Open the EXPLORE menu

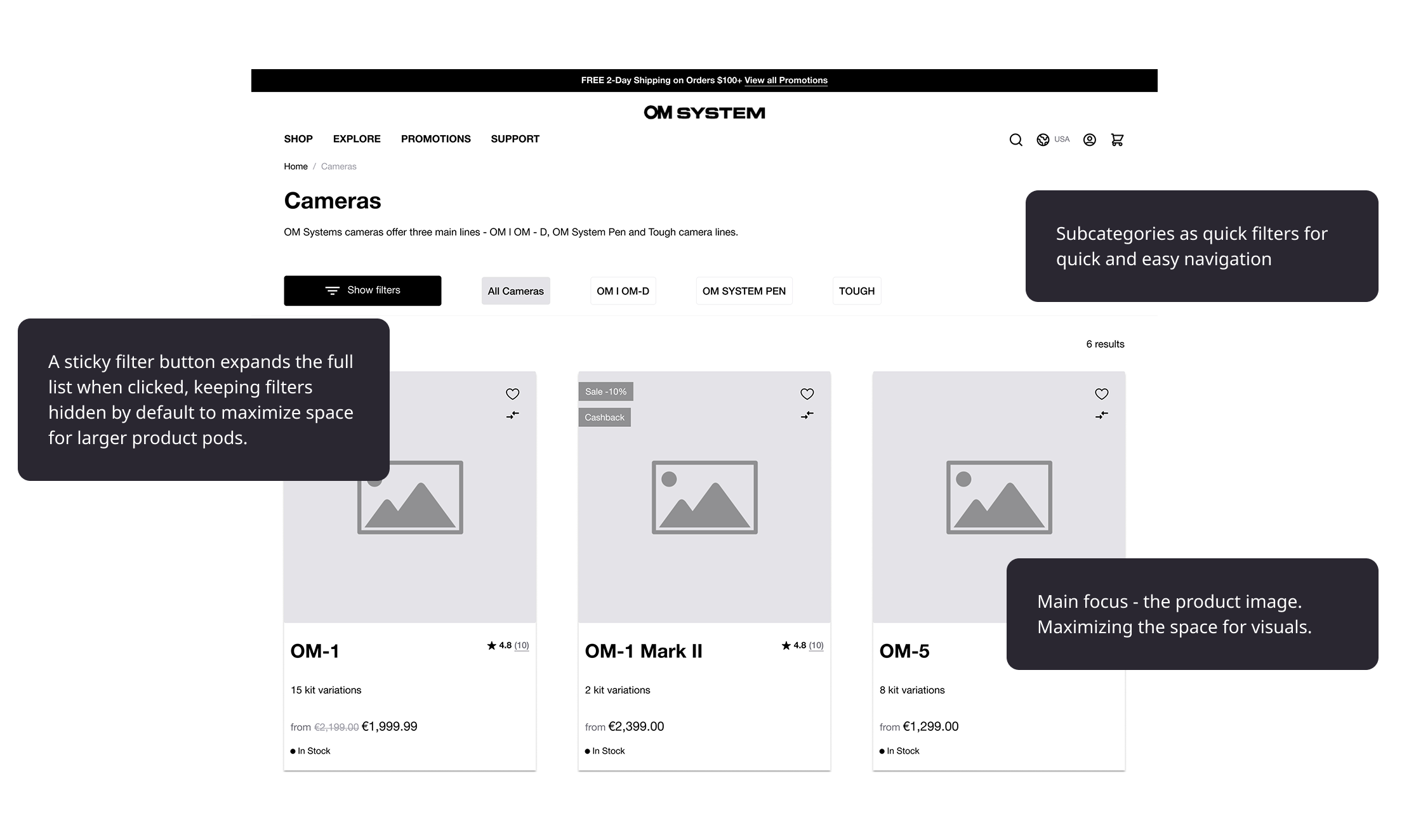pos(357,139)
